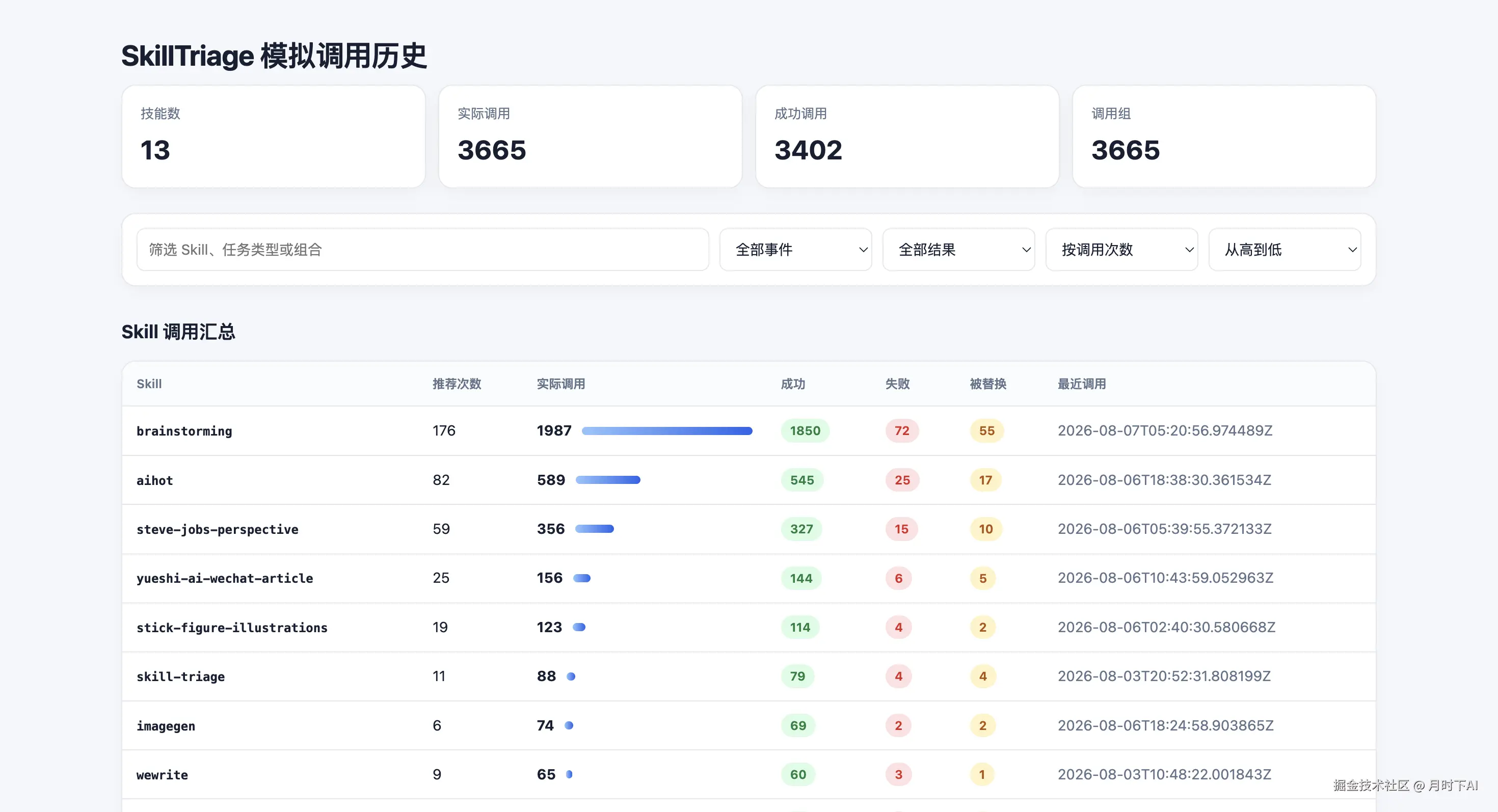Click the timestamp 2026-08-06T18:38:30.361534Z

(1164, 480)
